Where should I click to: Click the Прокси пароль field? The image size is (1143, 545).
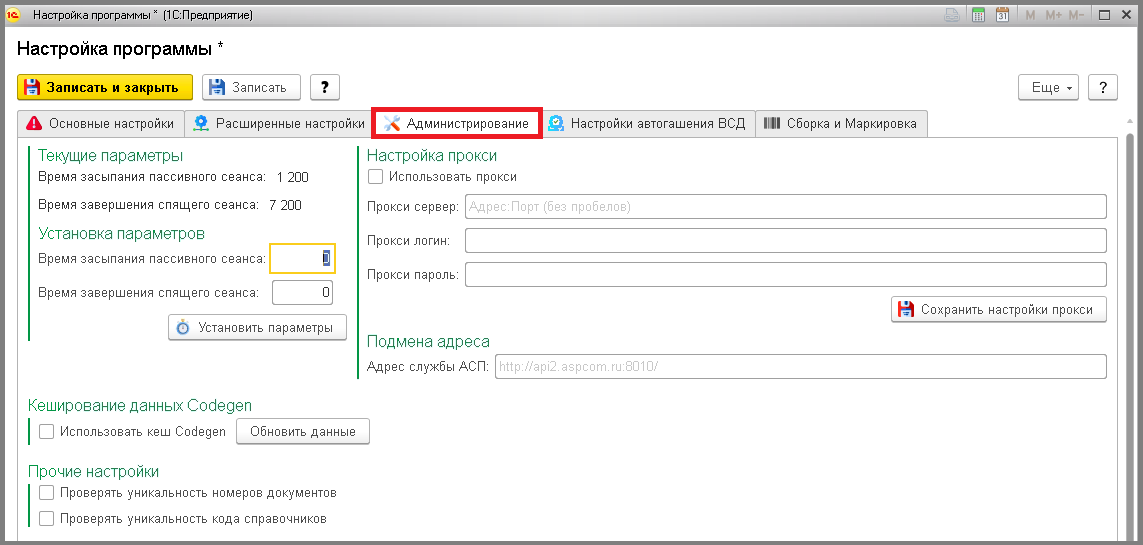coord(786,275)
